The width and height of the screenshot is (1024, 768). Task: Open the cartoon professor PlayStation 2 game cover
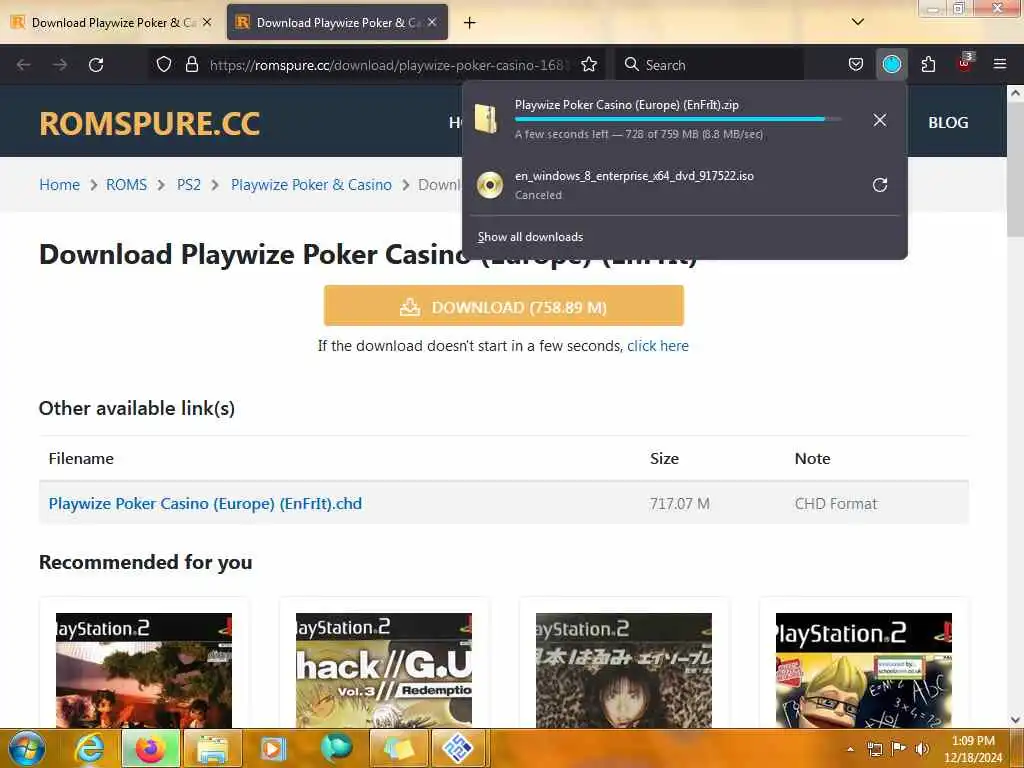[x=863, y=670]
